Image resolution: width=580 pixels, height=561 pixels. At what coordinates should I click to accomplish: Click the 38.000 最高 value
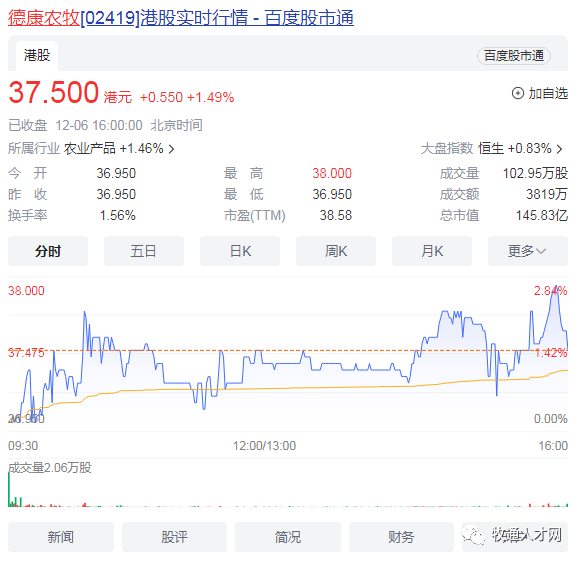[x=332, y=173]
